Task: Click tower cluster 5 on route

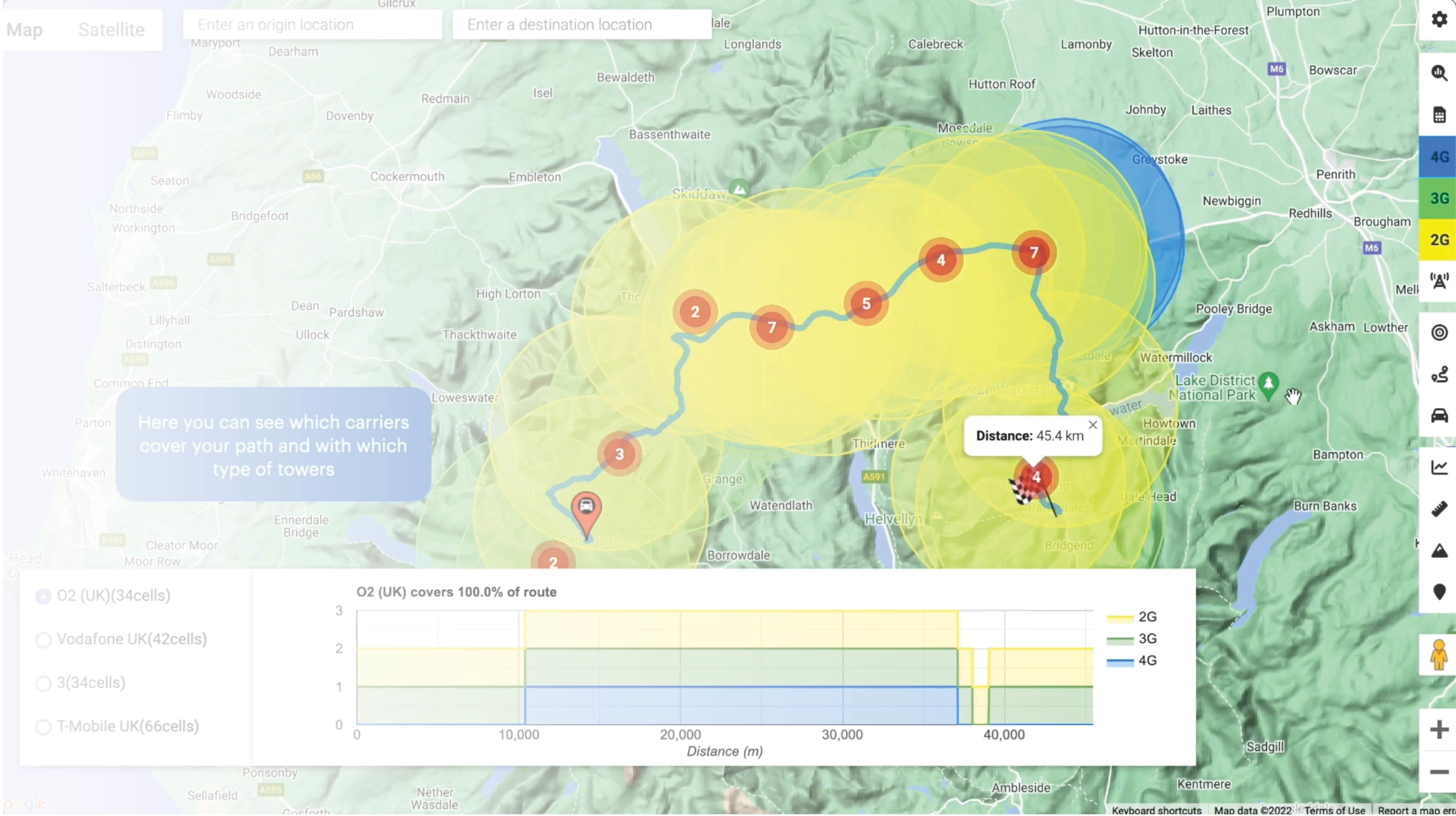Action: click(866, 304)
